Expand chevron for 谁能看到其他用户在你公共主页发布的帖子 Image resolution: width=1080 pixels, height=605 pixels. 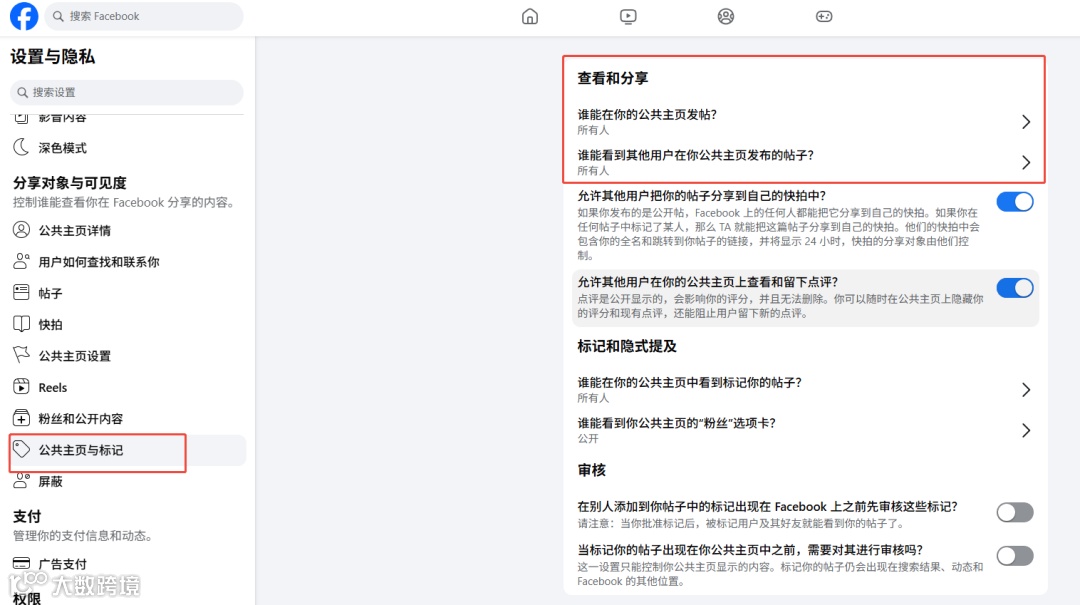point(1026,163)
